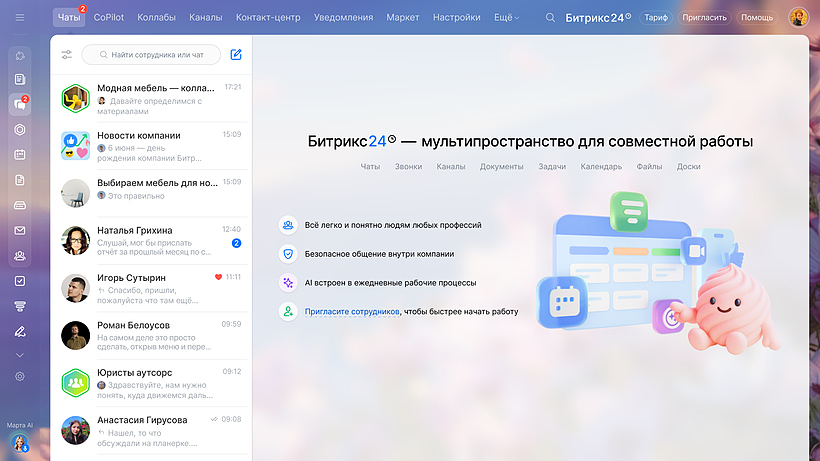Click the magnifier search icon in top bar
This screenshot has height=461, width=820.
pos(550,18)
